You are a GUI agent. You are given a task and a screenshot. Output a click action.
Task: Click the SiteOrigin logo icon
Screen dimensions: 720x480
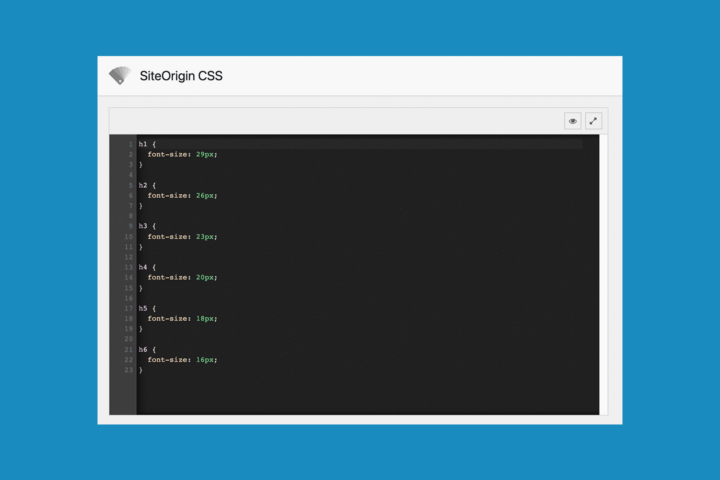(120, 75)
